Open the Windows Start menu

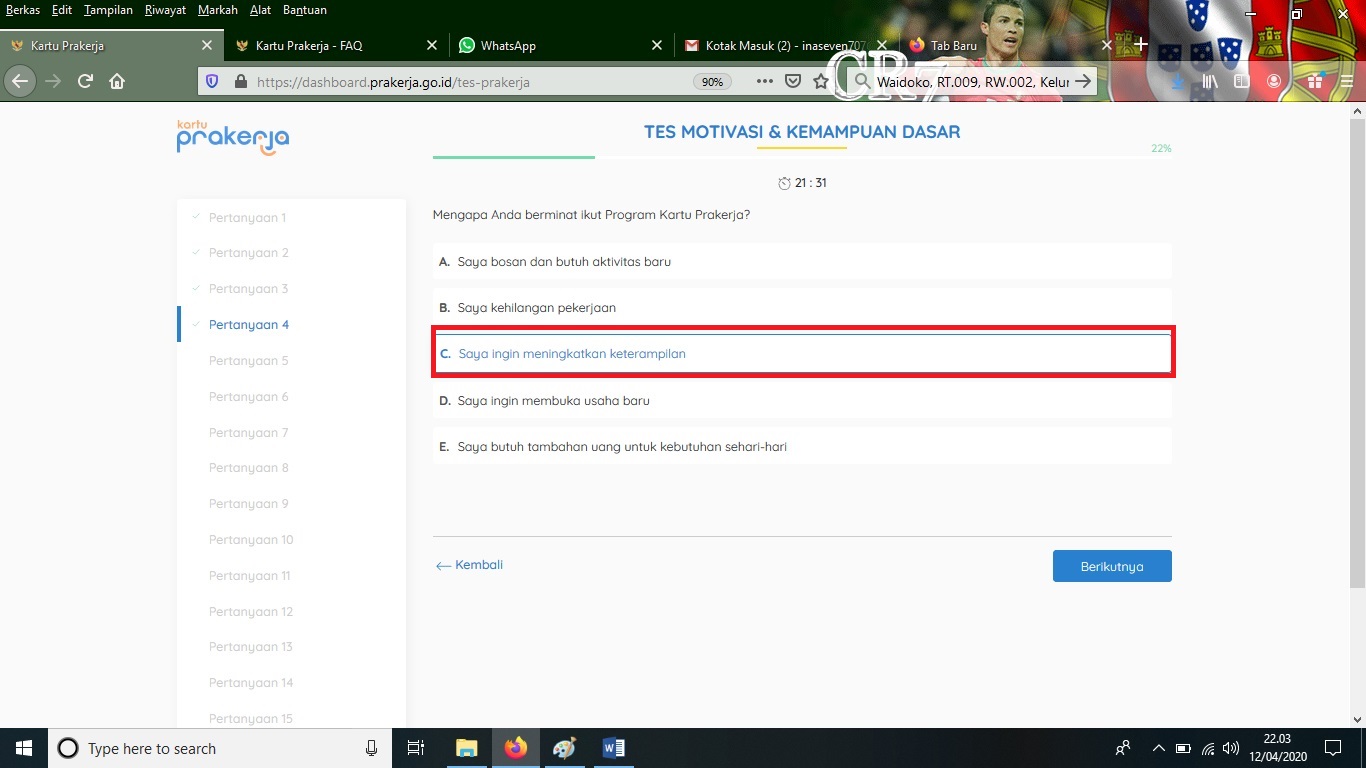point(24,748)
